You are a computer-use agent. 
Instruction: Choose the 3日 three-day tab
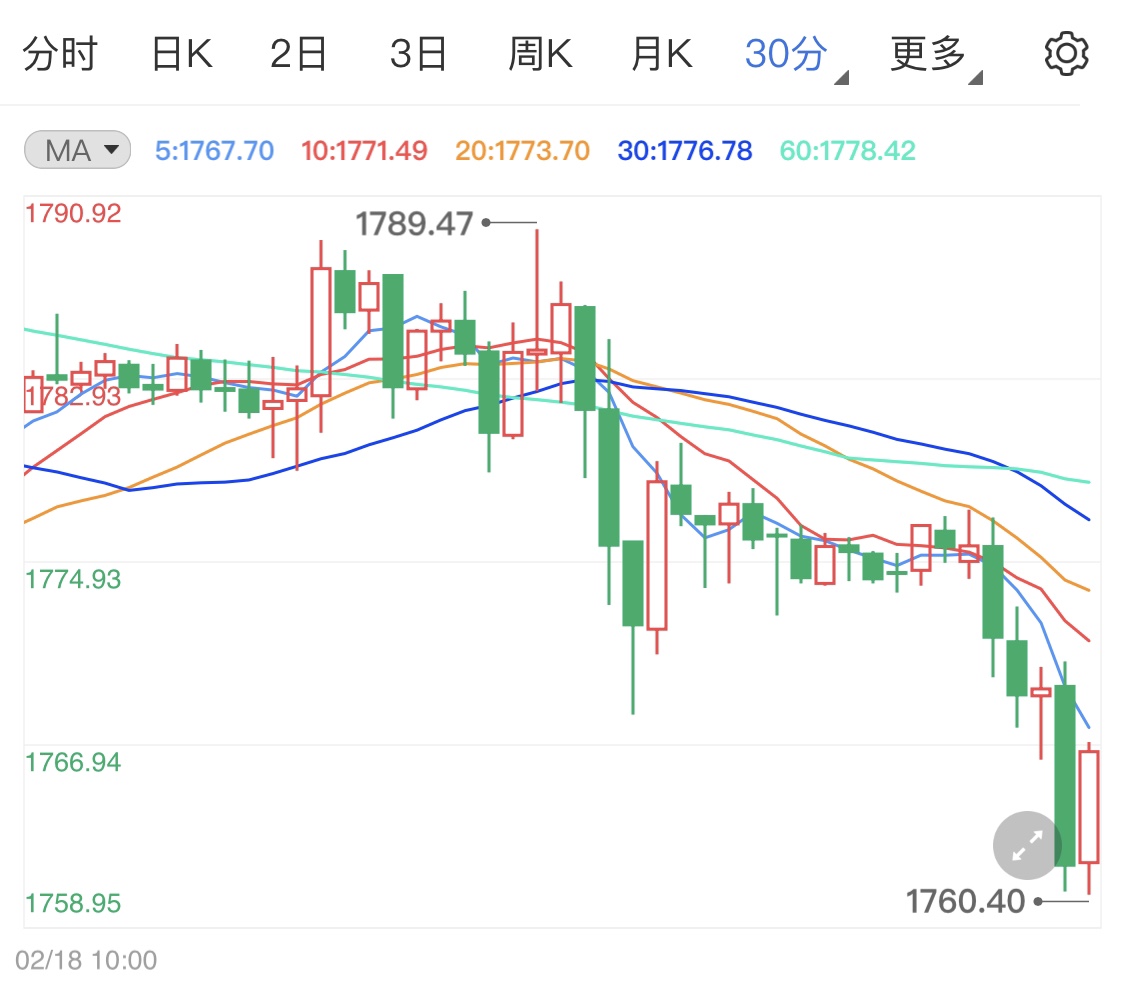tap(419, 54)
